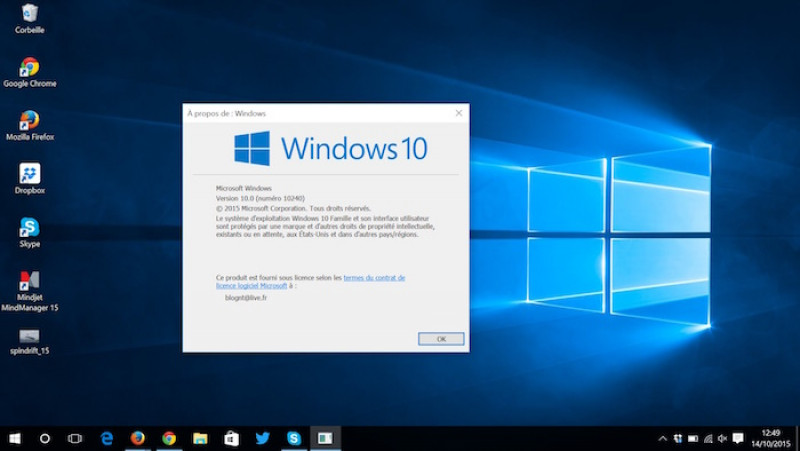
Task: Switch to Chrome in the taskbar
Action: [x=169, y=438]
